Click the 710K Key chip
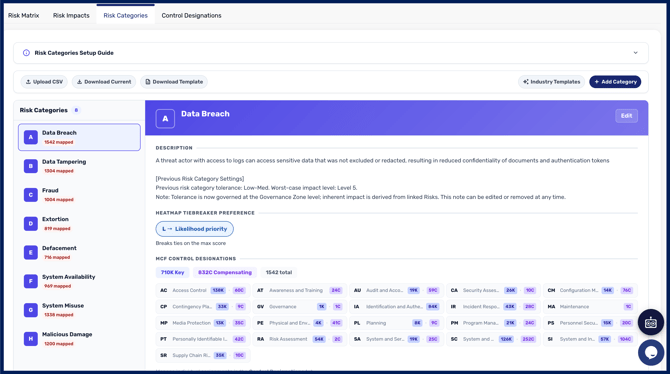This screenshot has height=374, width=670. (172, 272)
